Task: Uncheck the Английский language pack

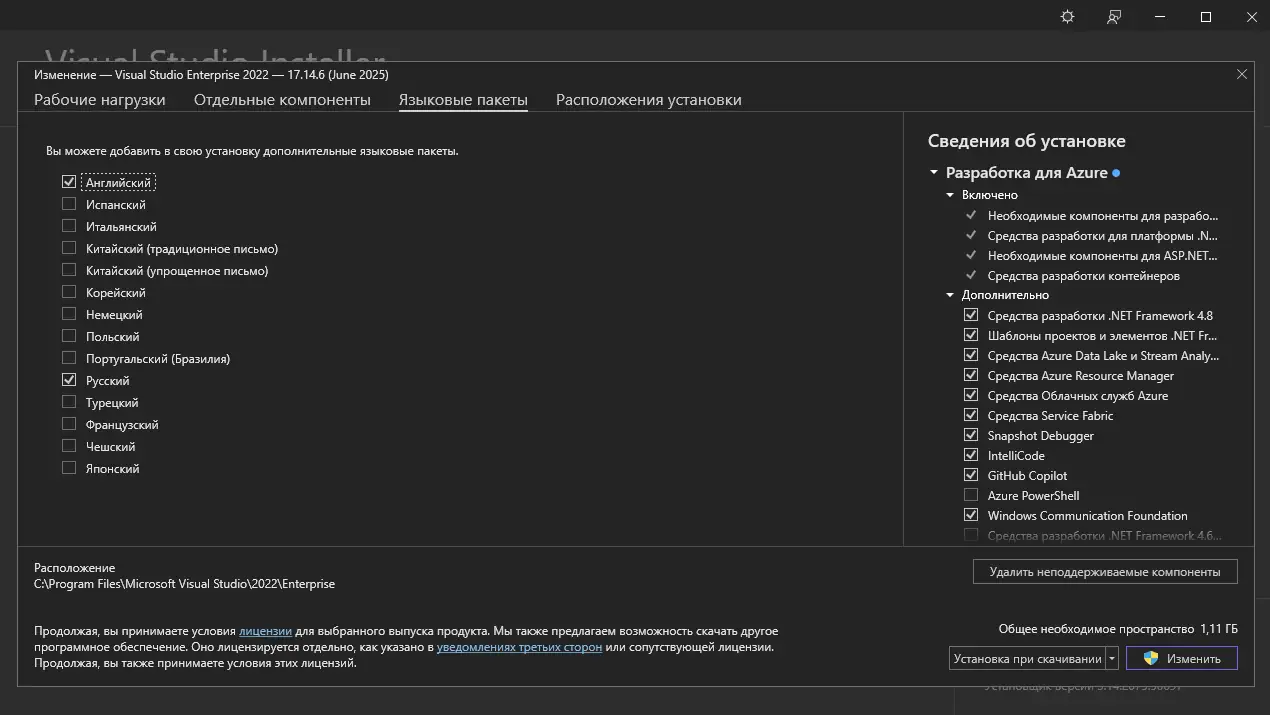Action: click(69, 182)
